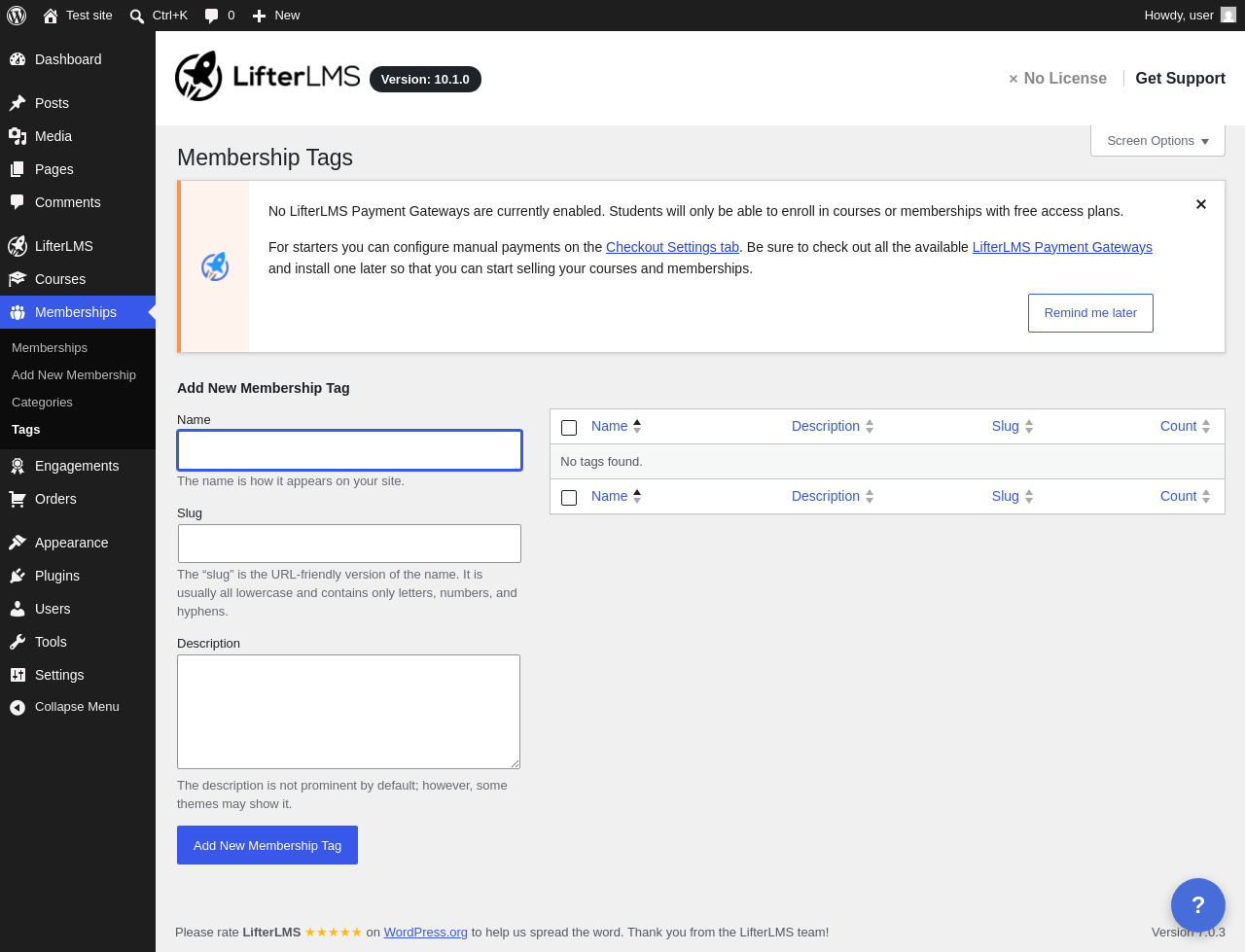Click the Memberships group icon
This screenshot has width=1245, height=952.
tap(18, 312)
